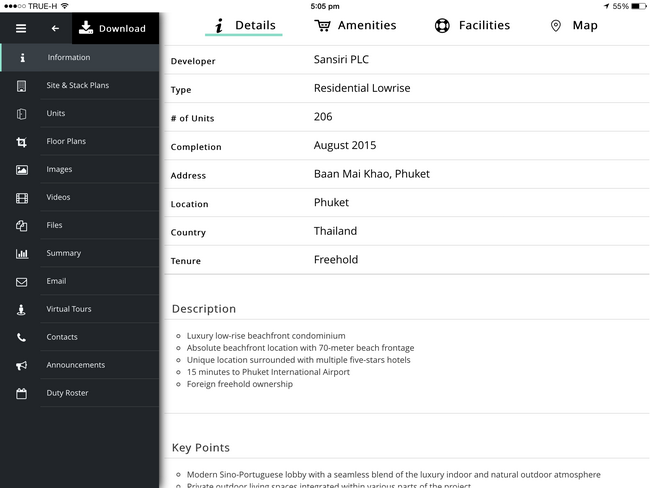The height and width of the screenshot is (488, 650).
Task: Click the Videos film strip icon
Action: (22, 198)
